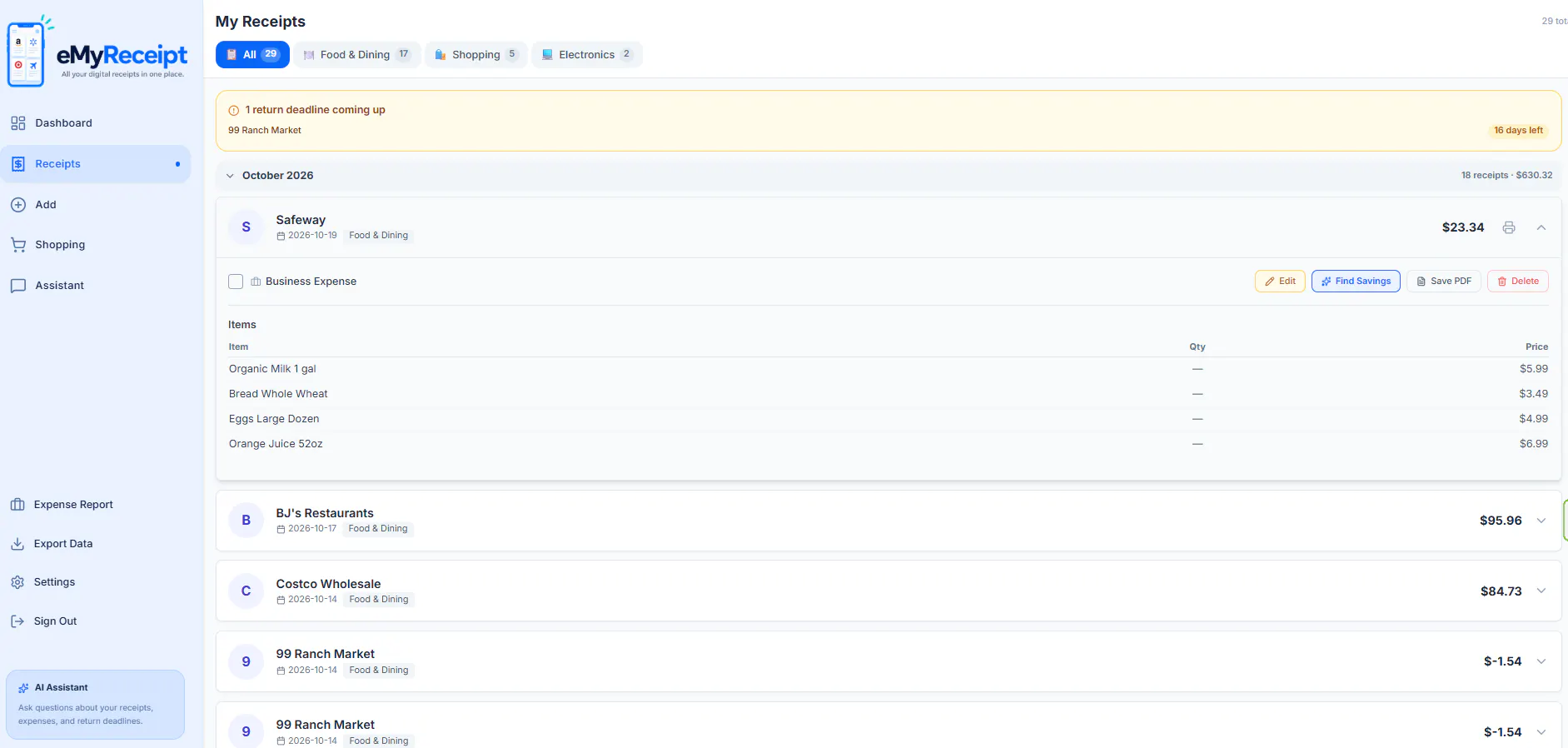Collapse the October 2026 group
The height and width of the screenshot is (748, 1568).
click(x=230, y=176)
